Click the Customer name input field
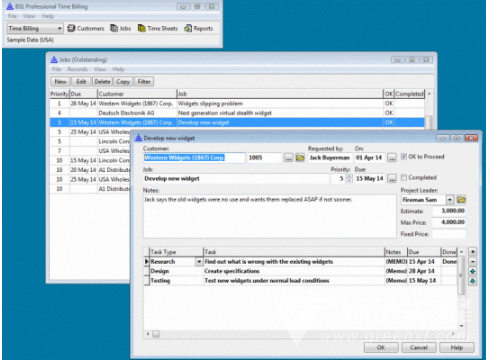 coord(194,158)
